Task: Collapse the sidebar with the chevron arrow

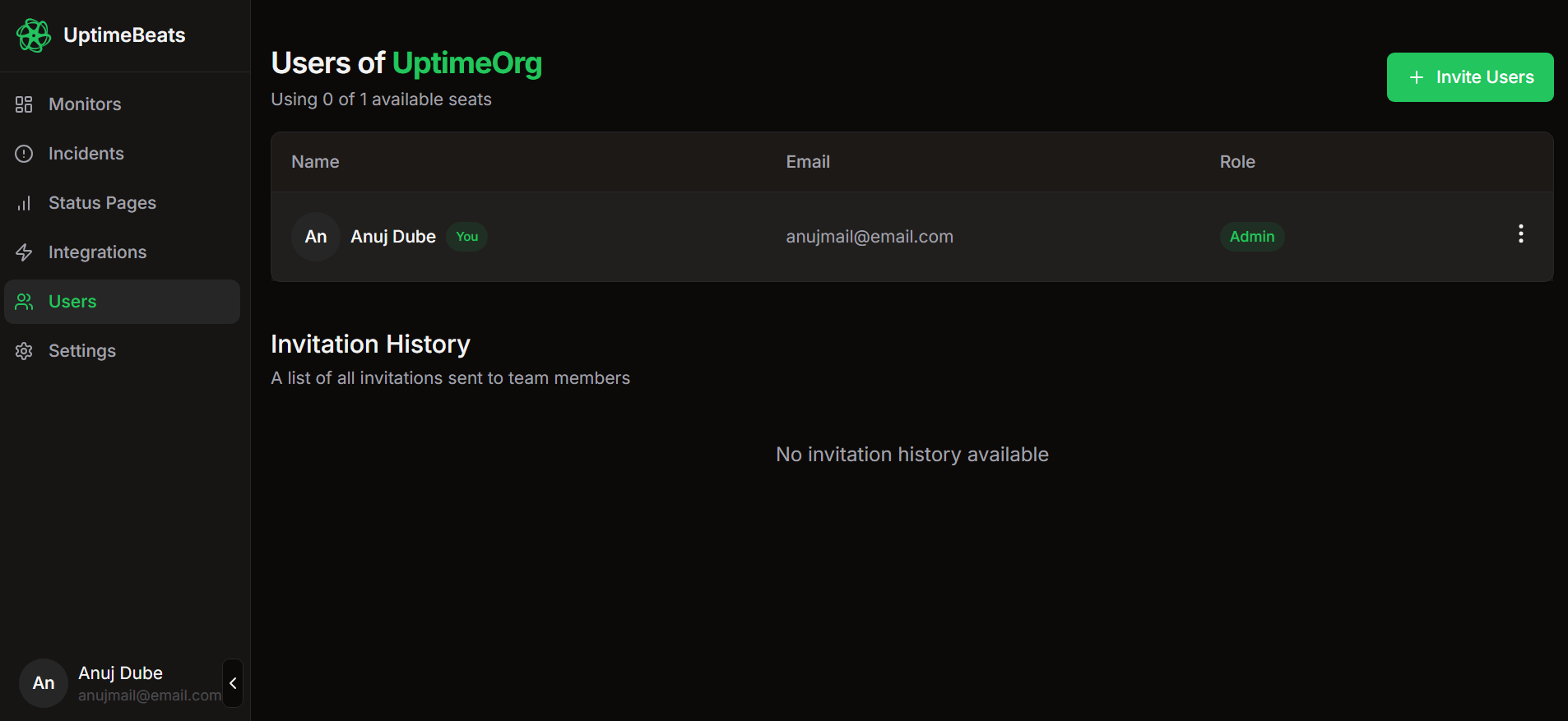Action: 233,683
